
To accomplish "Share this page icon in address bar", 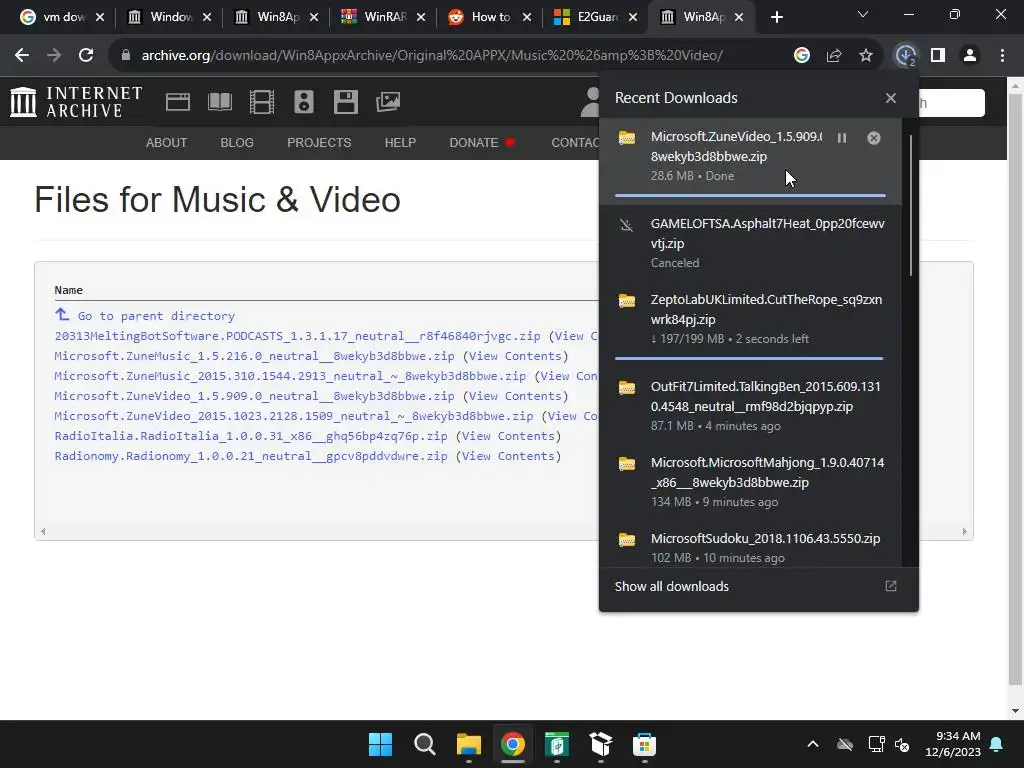I will [x=834, y=56].
